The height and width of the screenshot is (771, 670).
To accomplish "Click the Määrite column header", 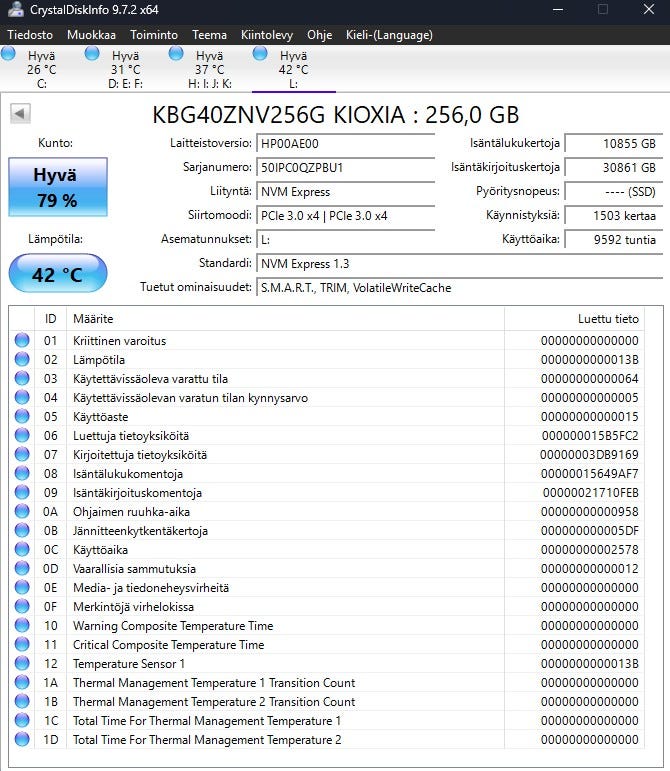I will click(284, 319).
